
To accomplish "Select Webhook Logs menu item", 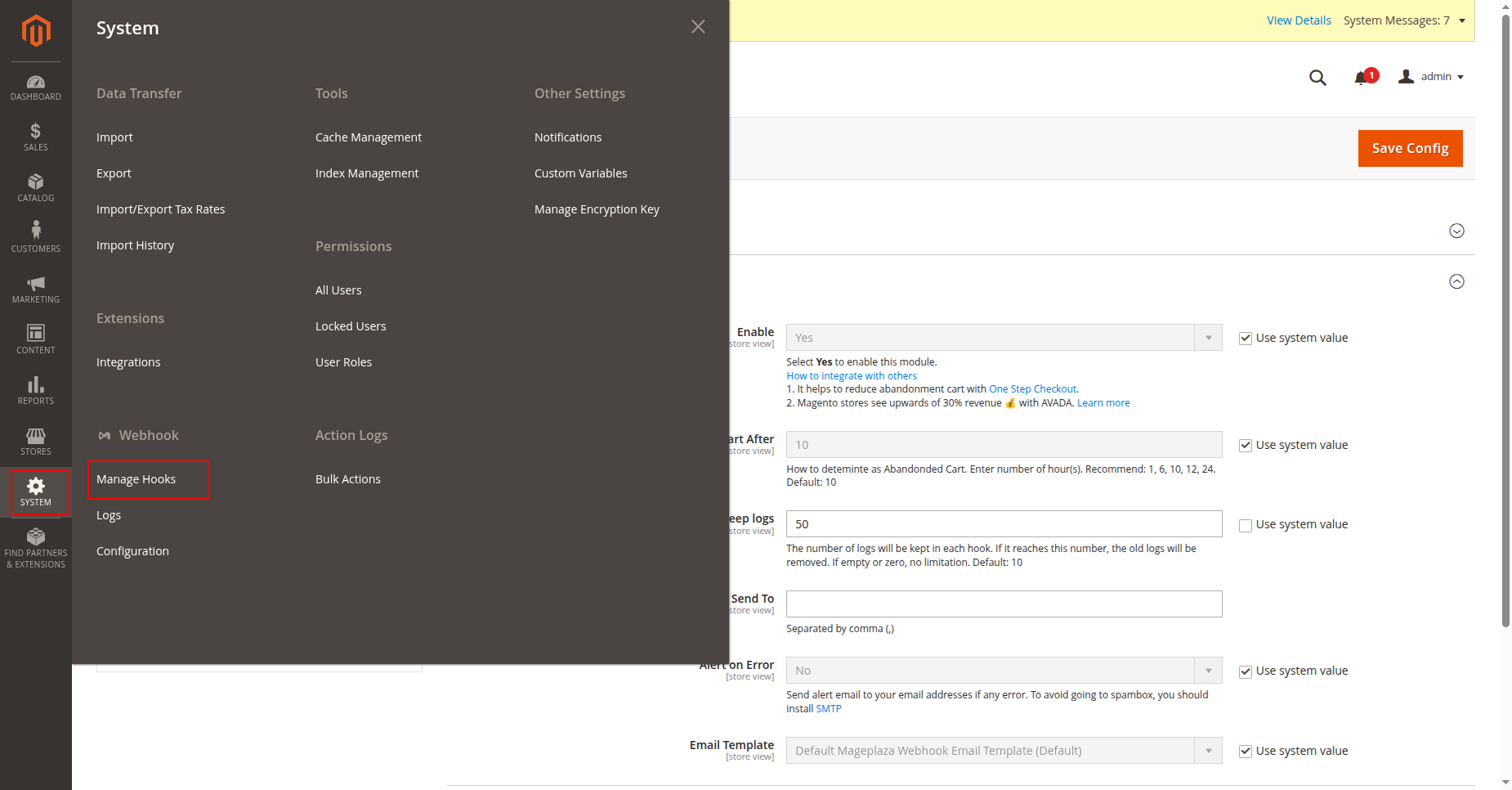I will pyautogui.click(x=109, y=515).
